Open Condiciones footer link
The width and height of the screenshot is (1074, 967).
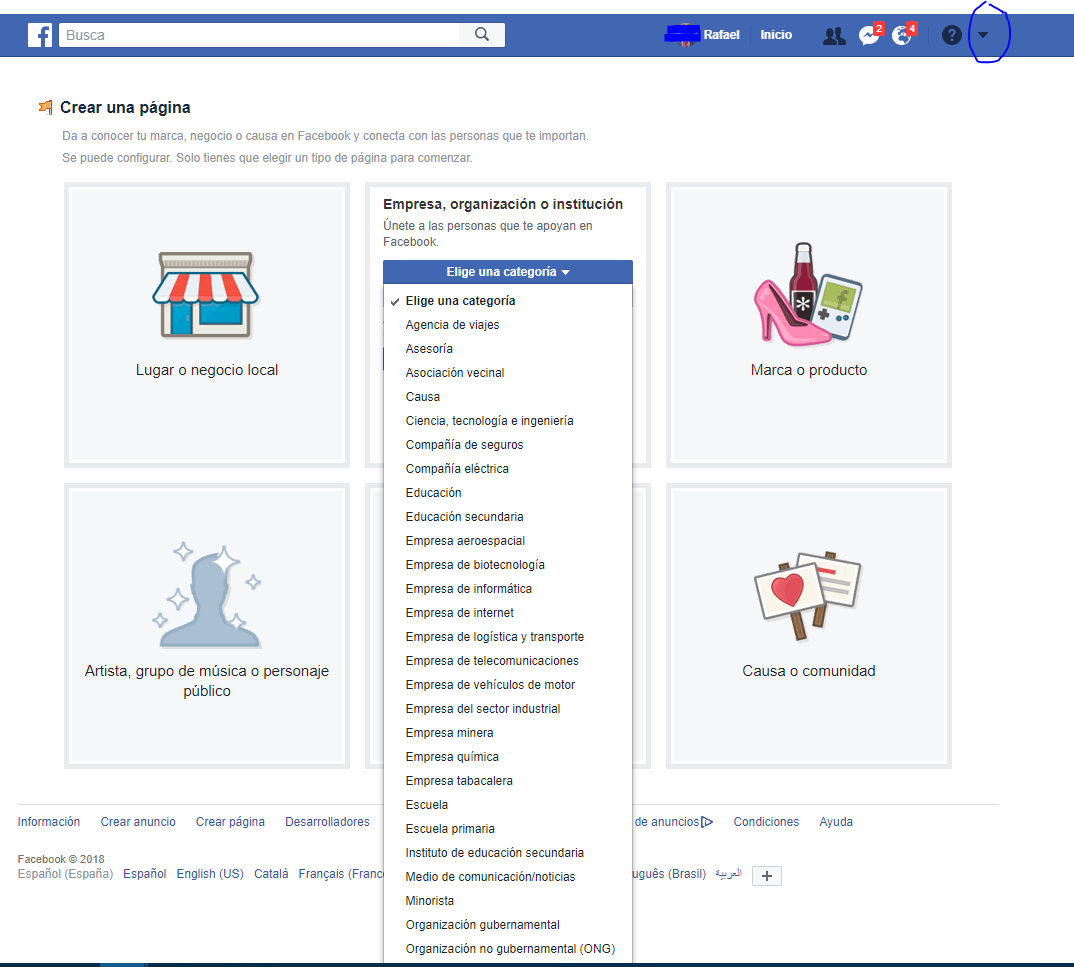coord(766,821)
